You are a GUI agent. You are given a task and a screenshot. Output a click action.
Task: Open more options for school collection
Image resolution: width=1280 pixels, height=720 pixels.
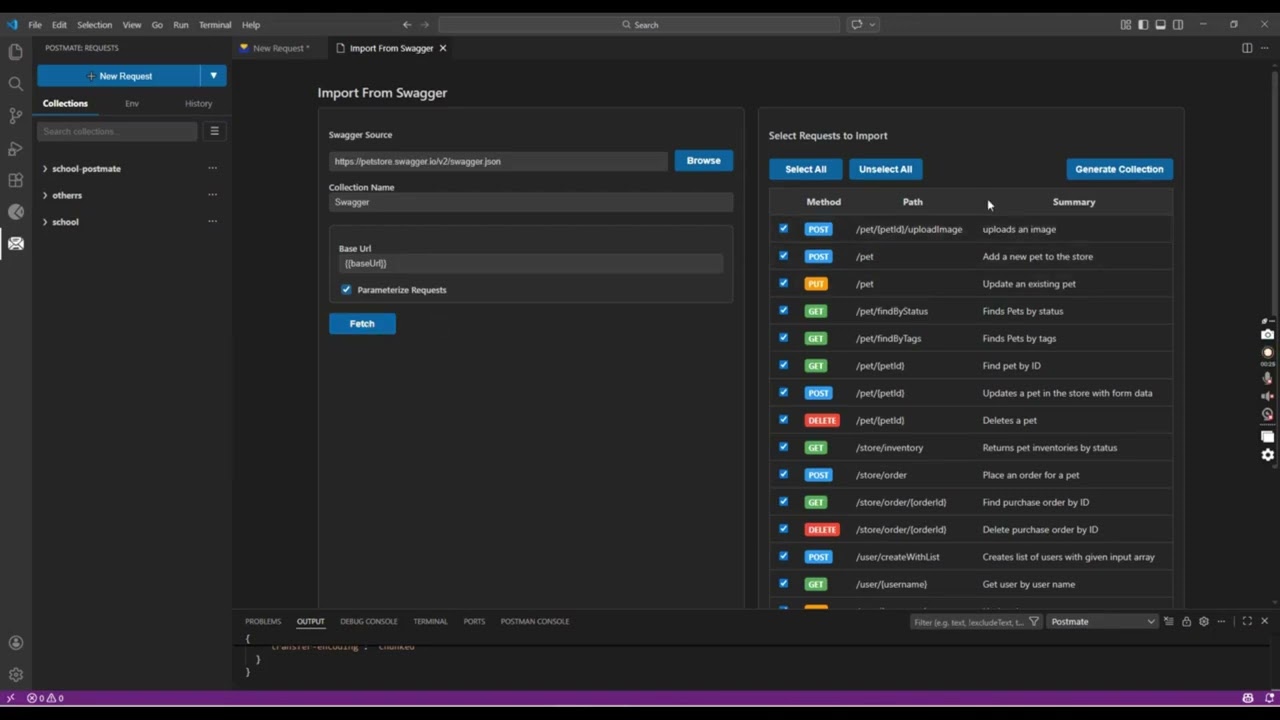point(212,222)
